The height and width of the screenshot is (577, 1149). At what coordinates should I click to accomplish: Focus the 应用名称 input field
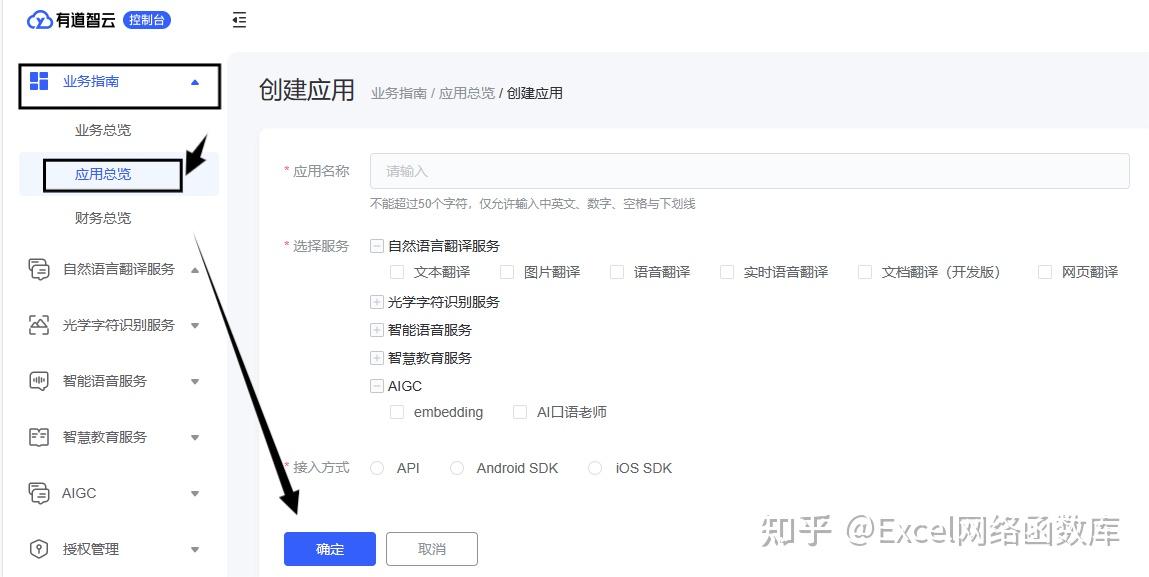[750, 171]
